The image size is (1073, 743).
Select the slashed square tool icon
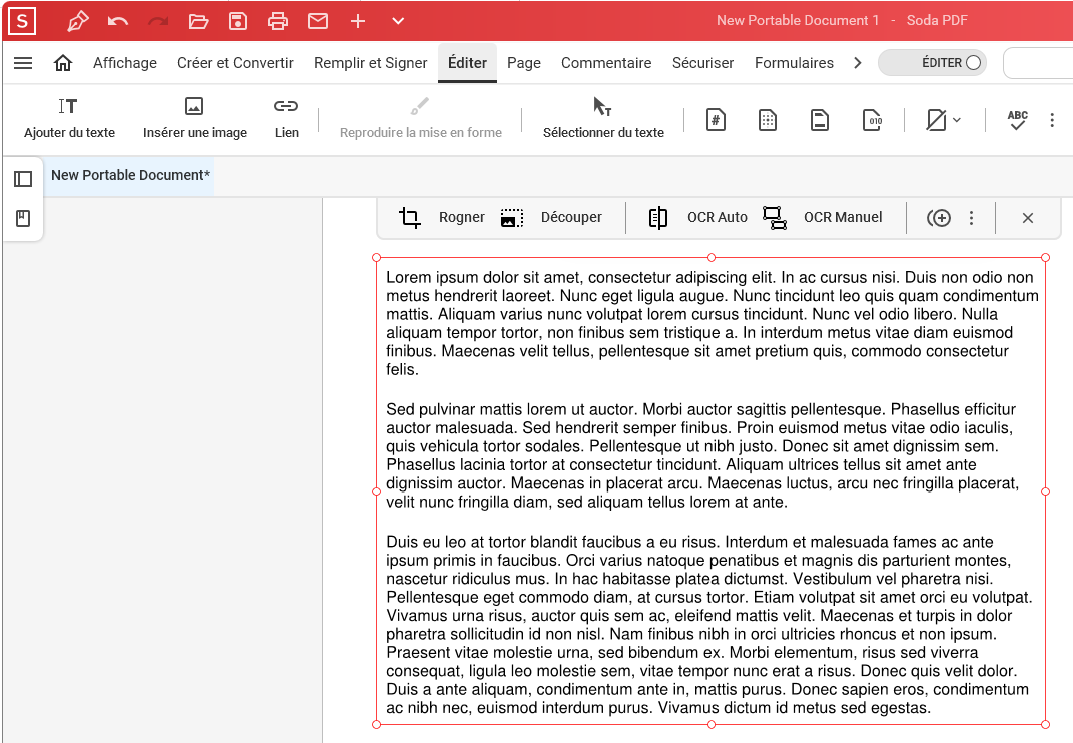point(935,120)
